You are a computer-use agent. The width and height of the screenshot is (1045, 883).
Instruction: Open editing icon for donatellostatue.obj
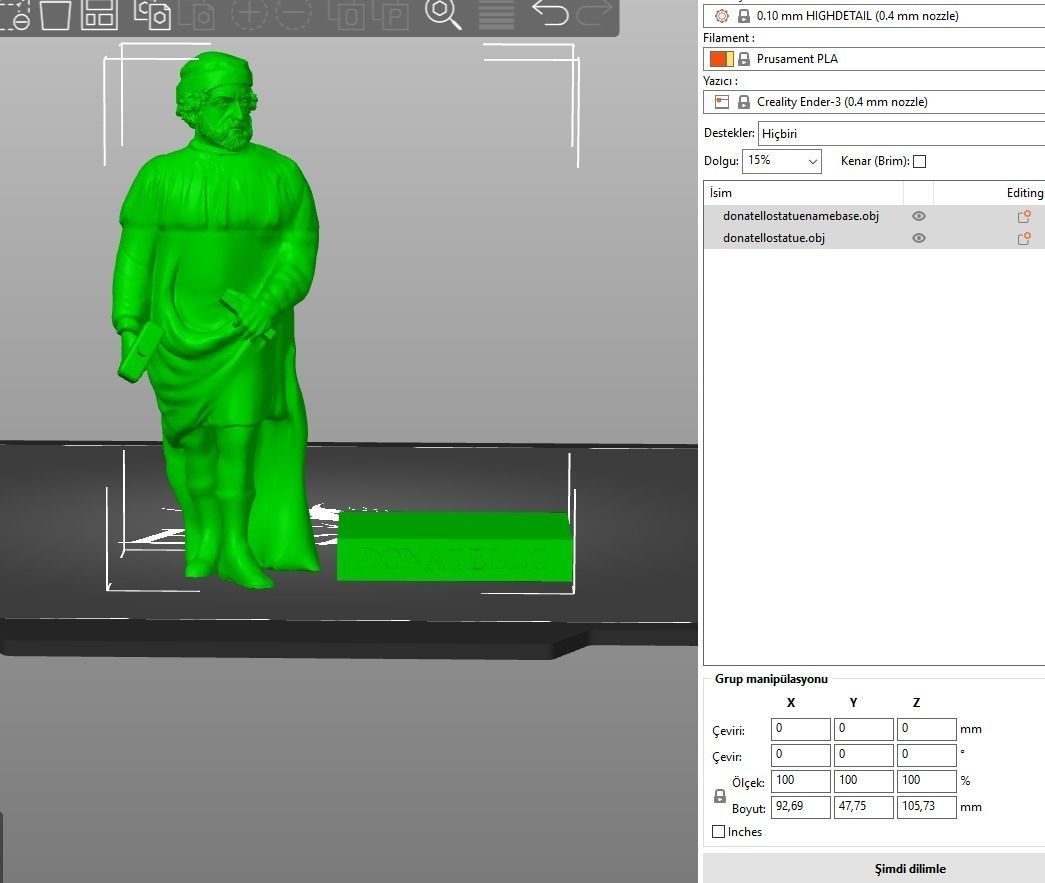pyautogui.click(x=1024, y=238)
